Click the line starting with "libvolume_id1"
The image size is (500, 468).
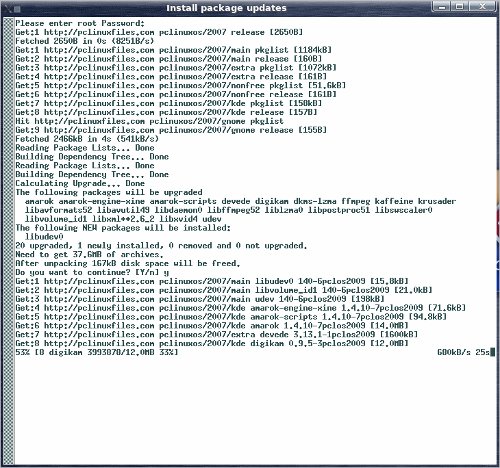click(x=123, y=219)
